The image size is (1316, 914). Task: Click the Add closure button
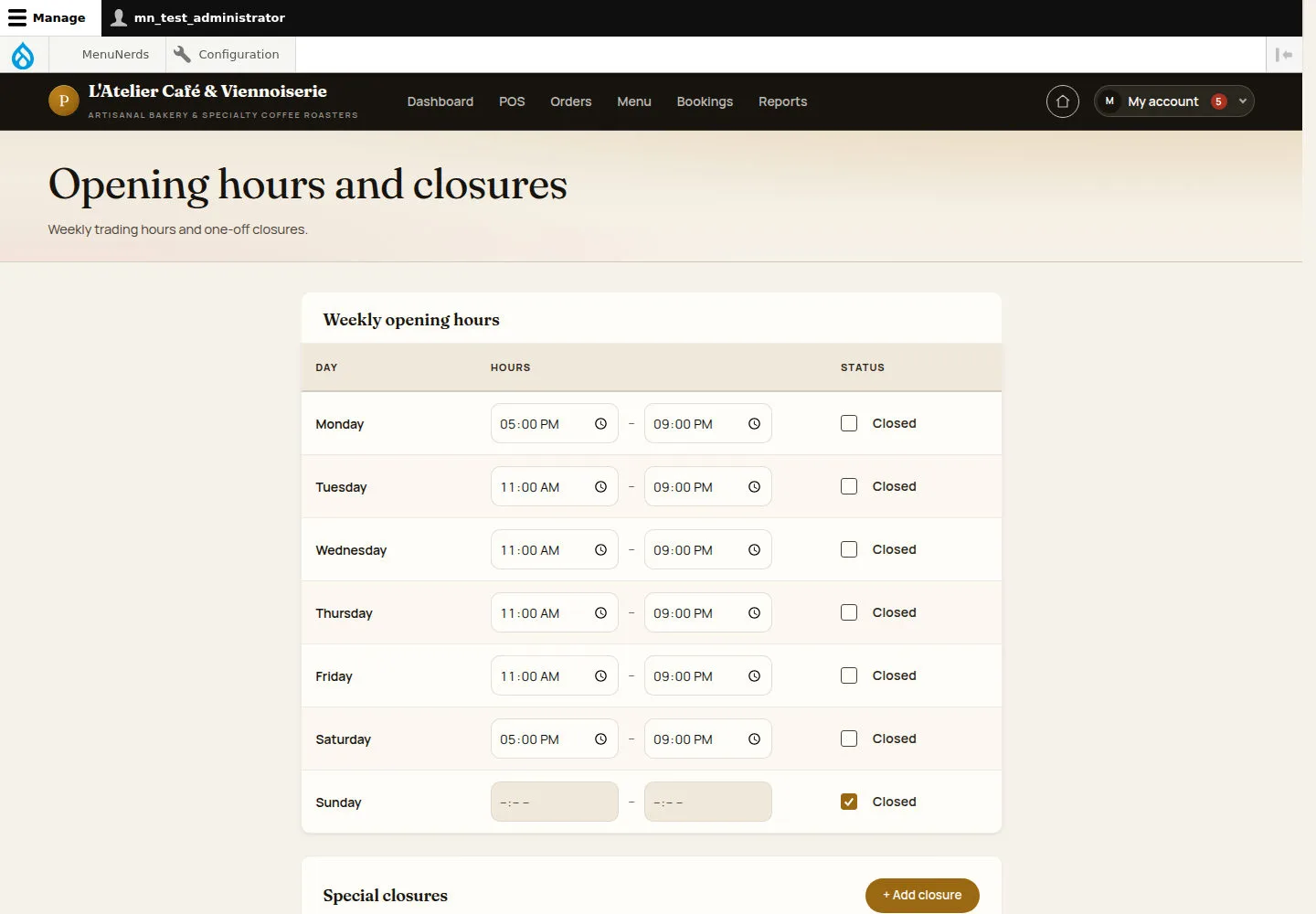[x=922, y=896]
